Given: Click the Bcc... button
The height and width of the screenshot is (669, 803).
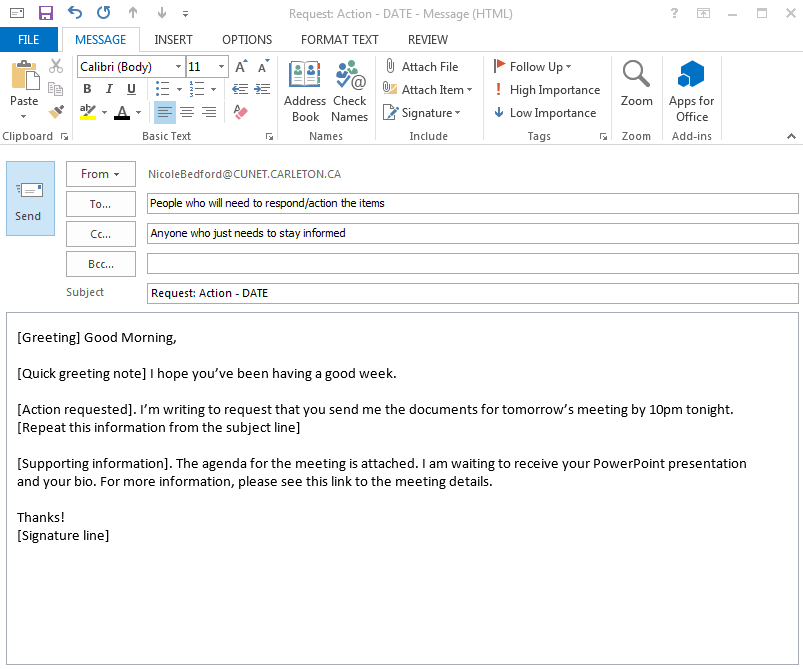Looking at the screenshot, I should (100, 264).
